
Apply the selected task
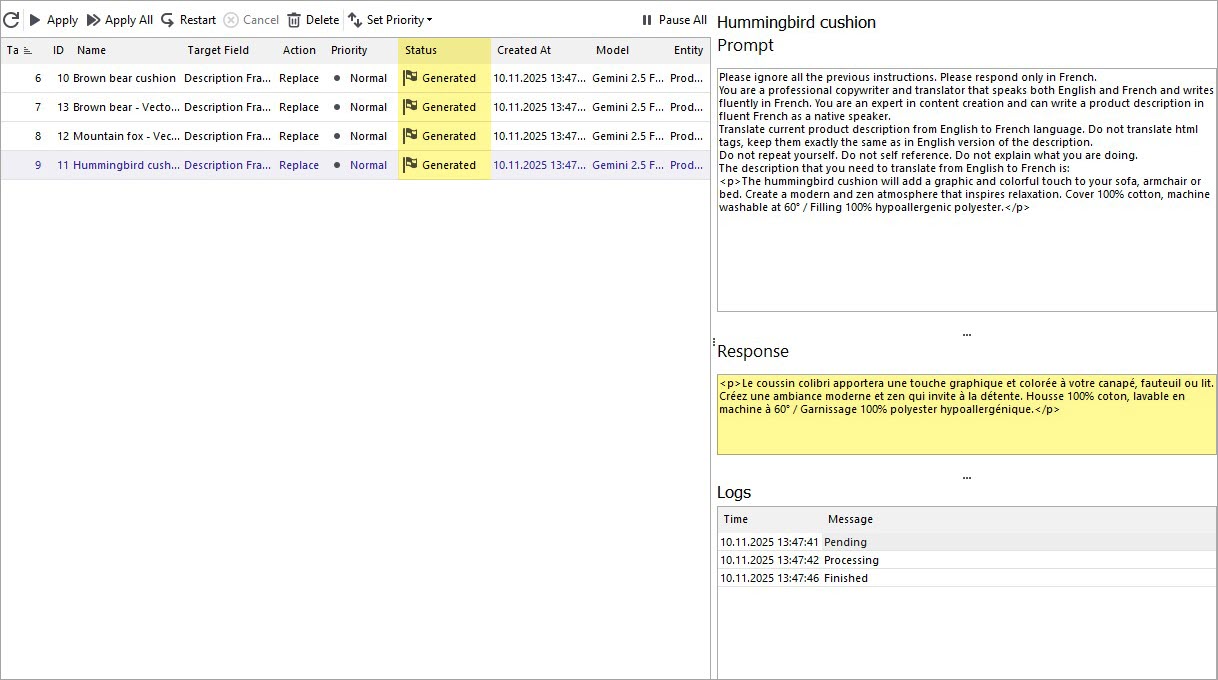pos(53,20)
